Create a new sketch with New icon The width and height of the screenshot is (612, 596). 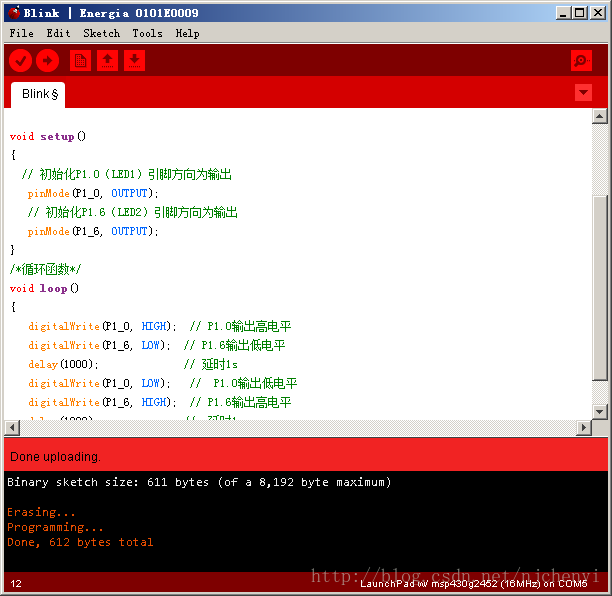80,61
